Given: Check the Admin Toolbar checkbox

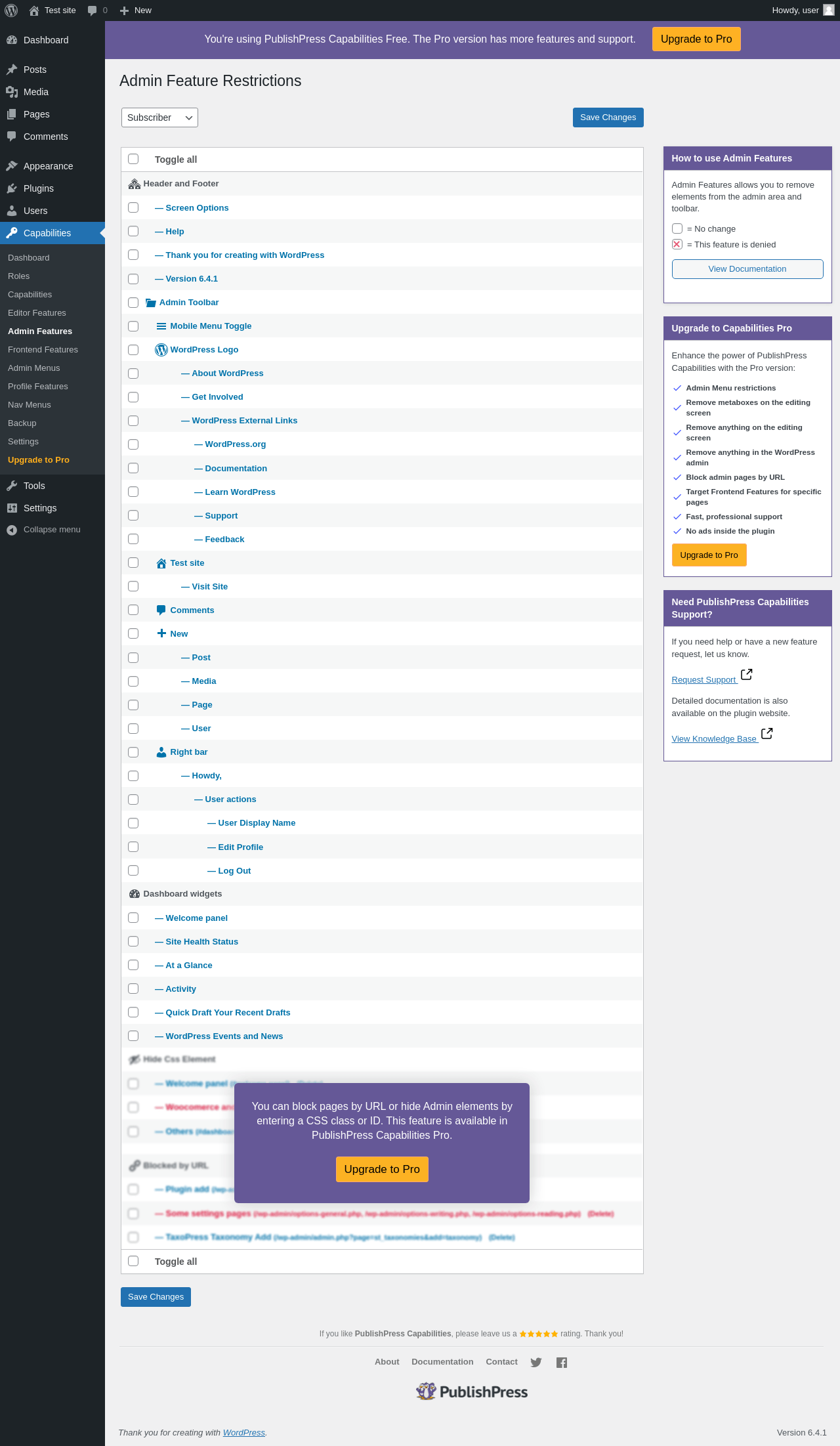Looking at the screenshot, I should coord(133,303).
